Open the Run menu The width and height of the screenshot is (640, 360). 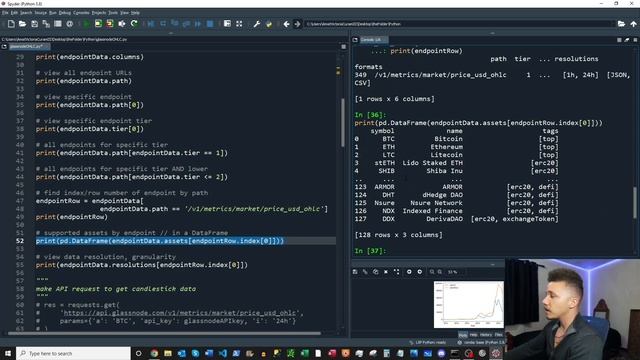[x=53, y=13]
